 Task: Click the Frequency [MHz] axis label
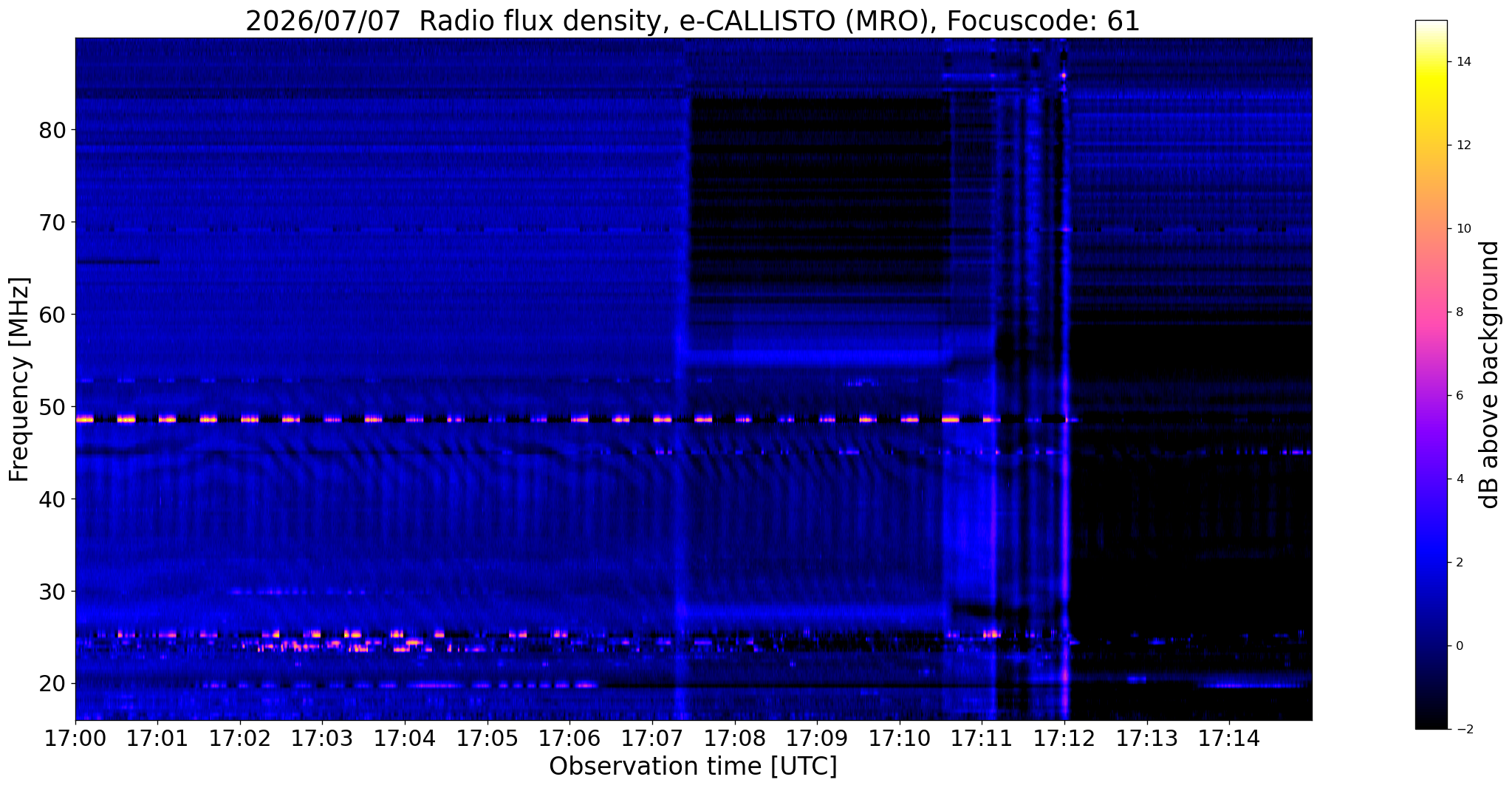tap(19, 380)
